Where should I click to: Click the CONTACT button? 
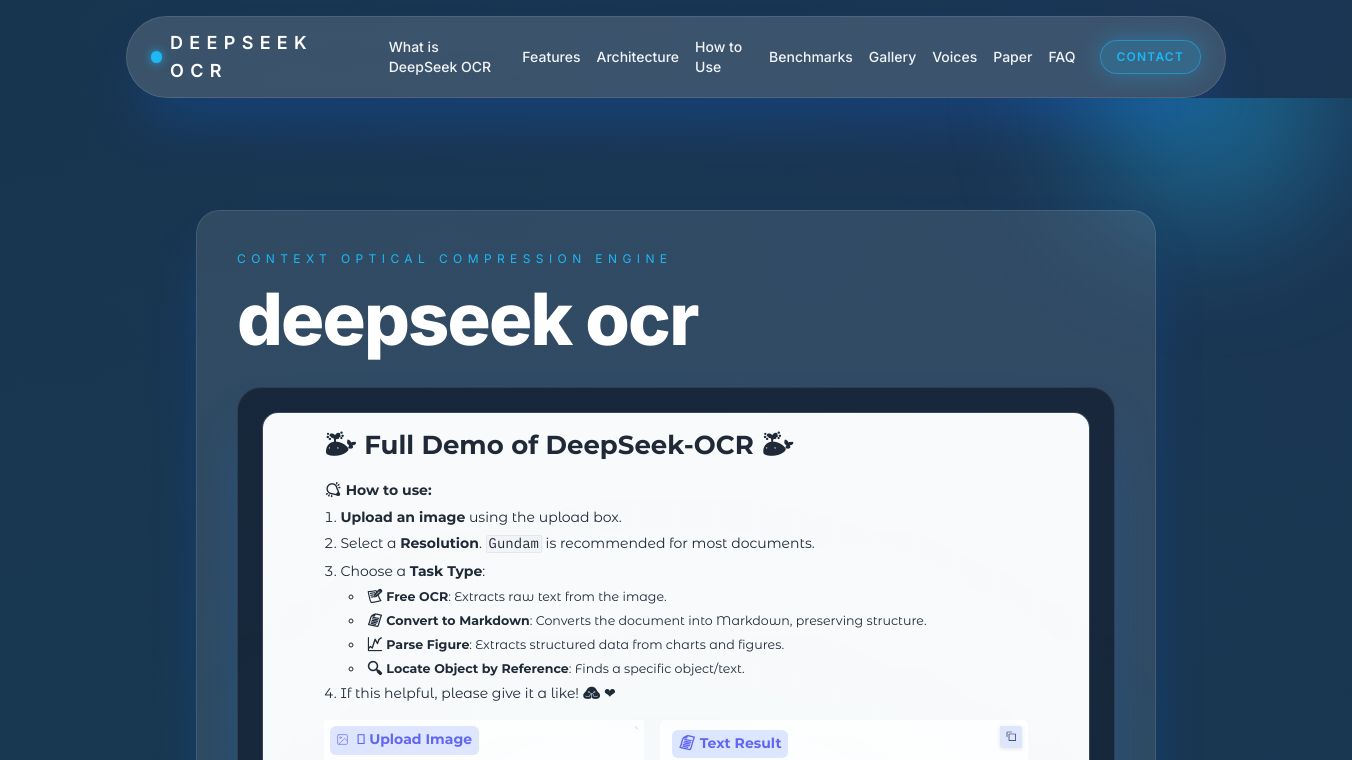tap(1150, 57)
